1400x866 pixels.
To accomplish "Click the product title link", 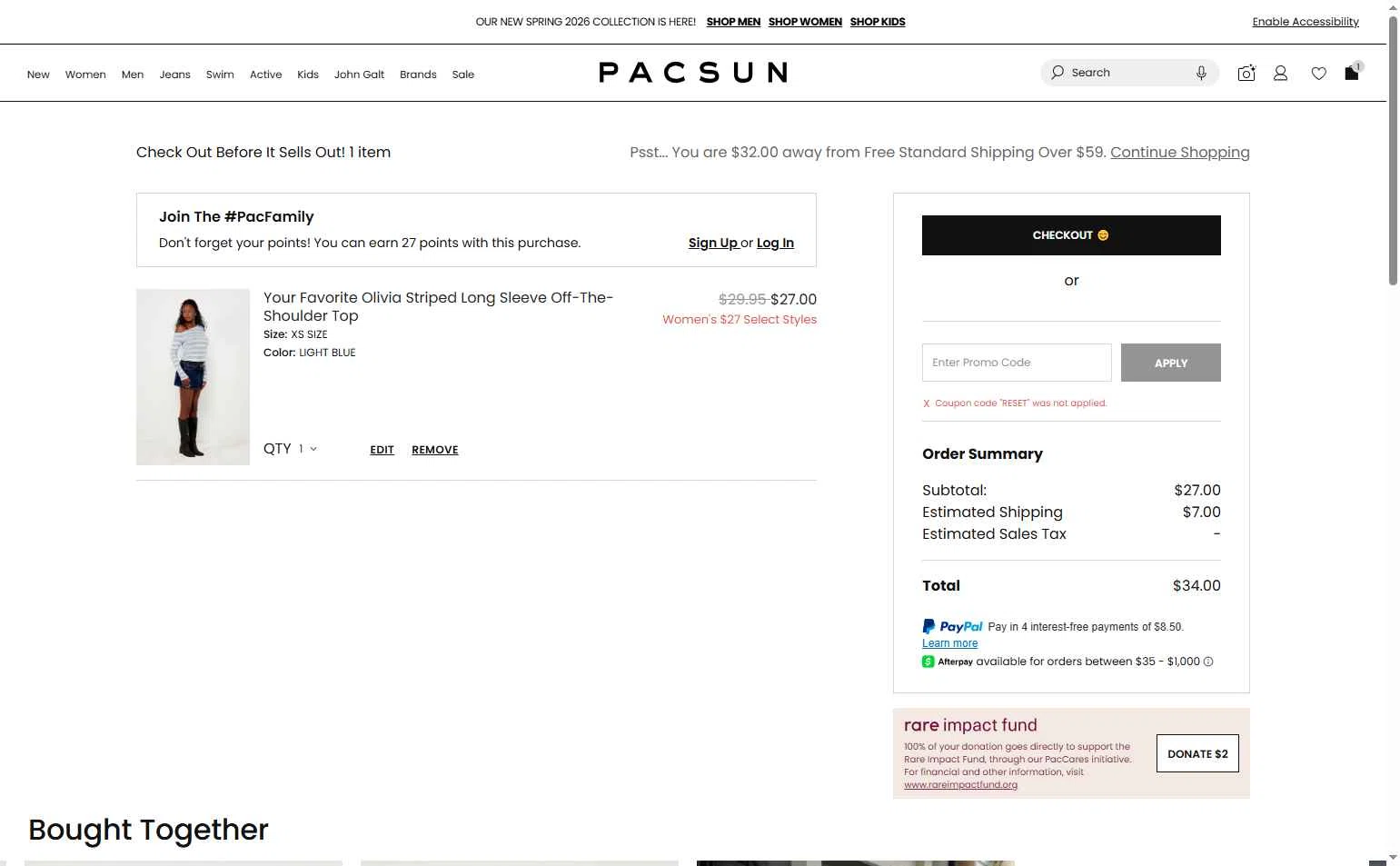I will coord(438,306).
